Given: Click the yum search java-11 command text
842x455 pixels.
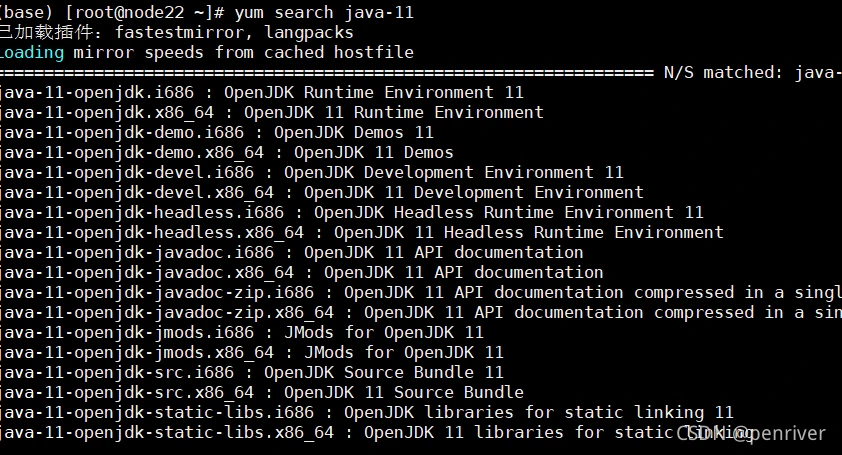Looking at the screenshot, I should [x=324, y=12].
